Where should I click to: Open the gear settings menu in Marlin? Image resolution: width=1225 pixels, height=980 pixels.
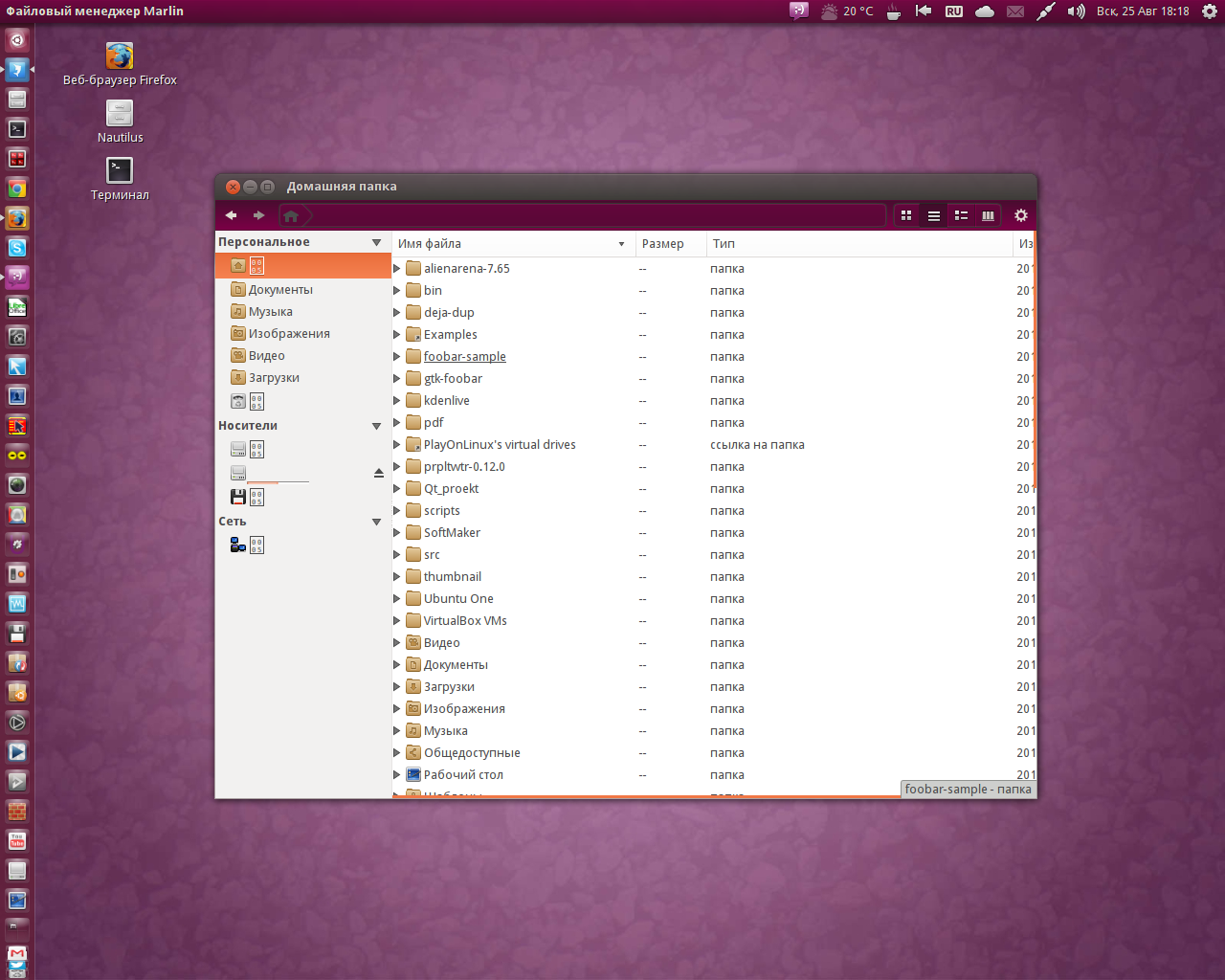tap(1021, 215)
